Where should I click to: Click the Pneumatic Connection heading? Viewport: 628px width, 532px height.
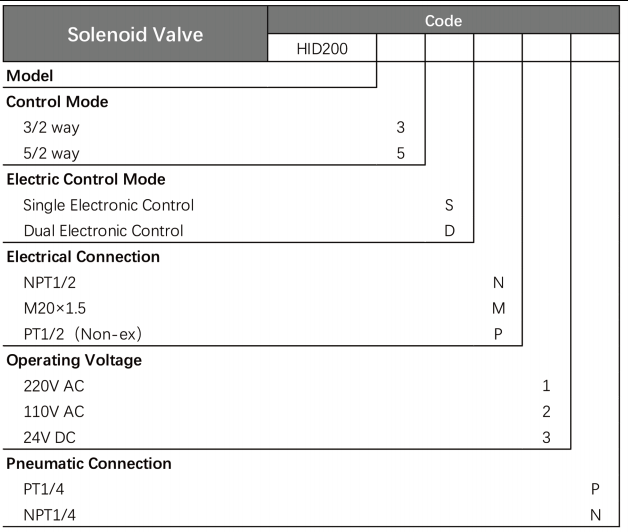[89, 463]
